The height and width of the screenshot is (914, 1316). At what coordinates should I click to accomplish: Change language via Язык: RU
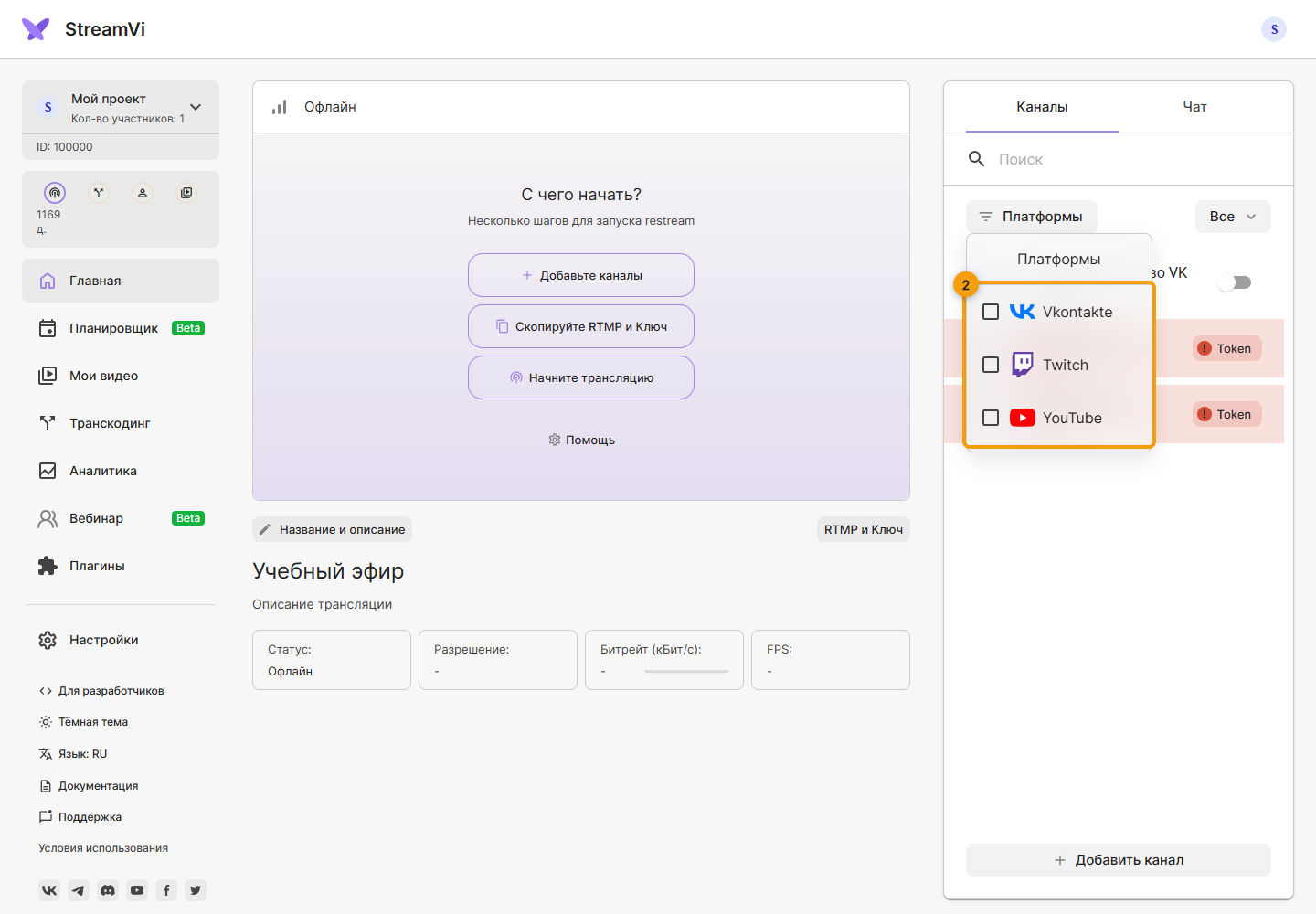click(73, 754)
